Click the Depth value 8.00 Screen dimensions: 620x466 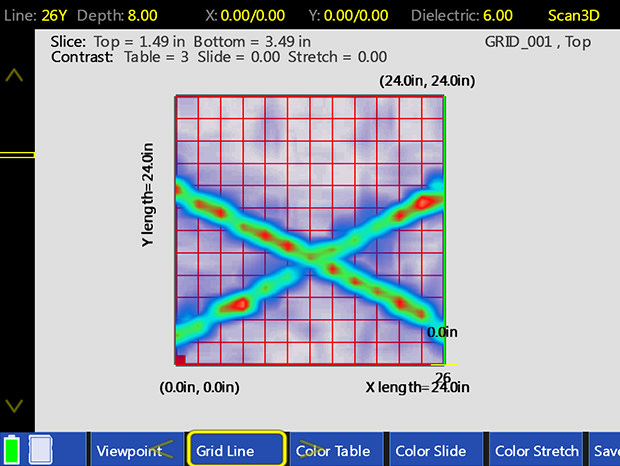(142, 16)
